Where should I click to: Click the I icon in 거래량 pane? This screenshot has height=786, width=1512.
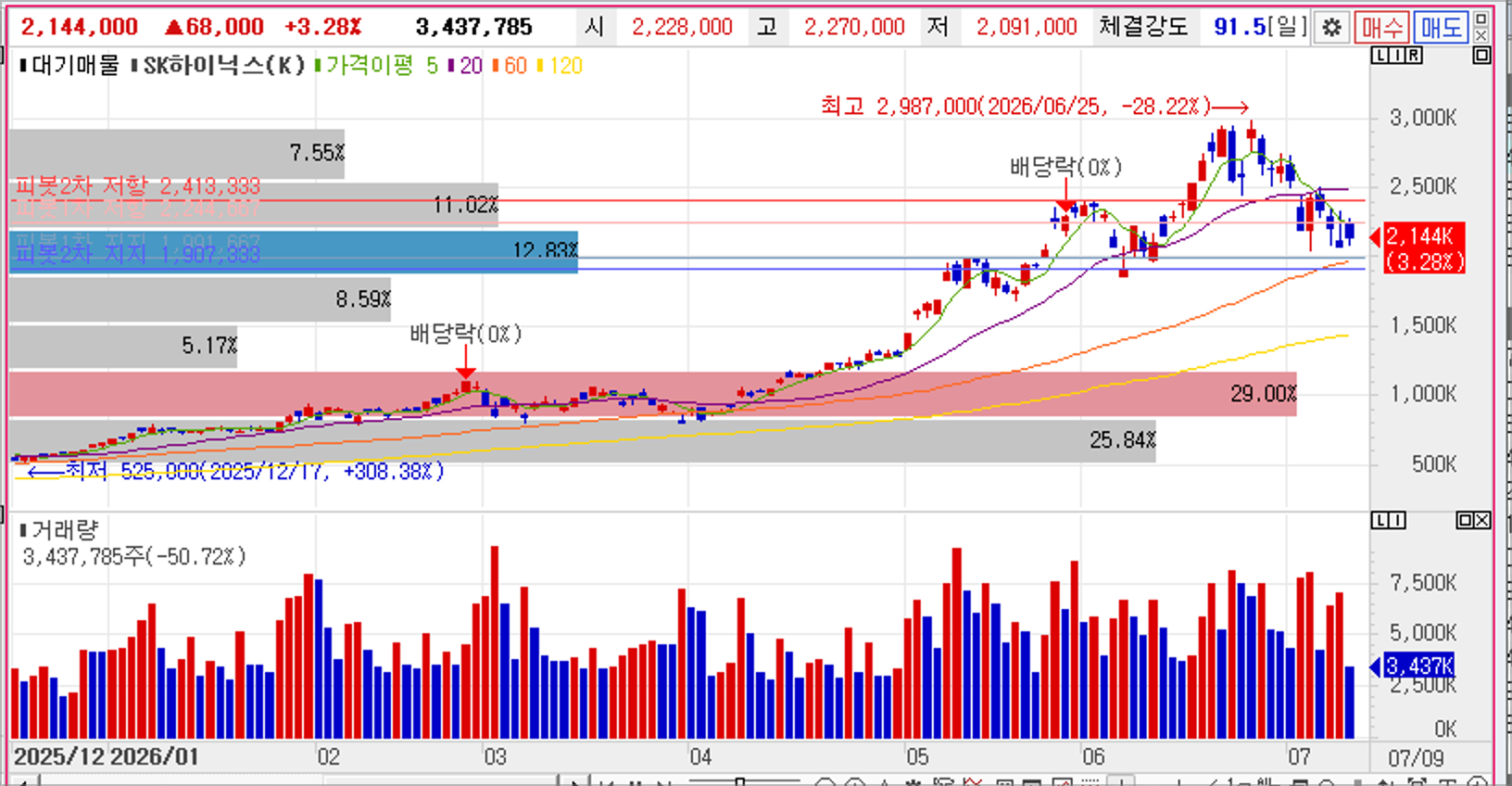click(1396, 521)
